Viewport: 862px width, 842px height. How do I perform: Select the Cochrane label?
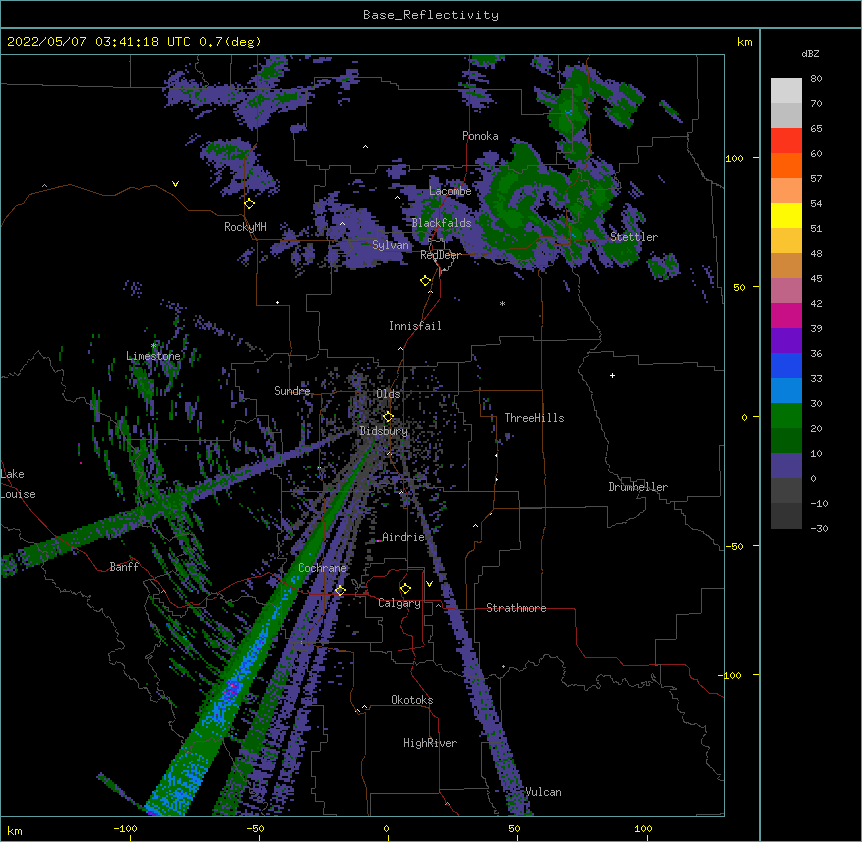322,568
